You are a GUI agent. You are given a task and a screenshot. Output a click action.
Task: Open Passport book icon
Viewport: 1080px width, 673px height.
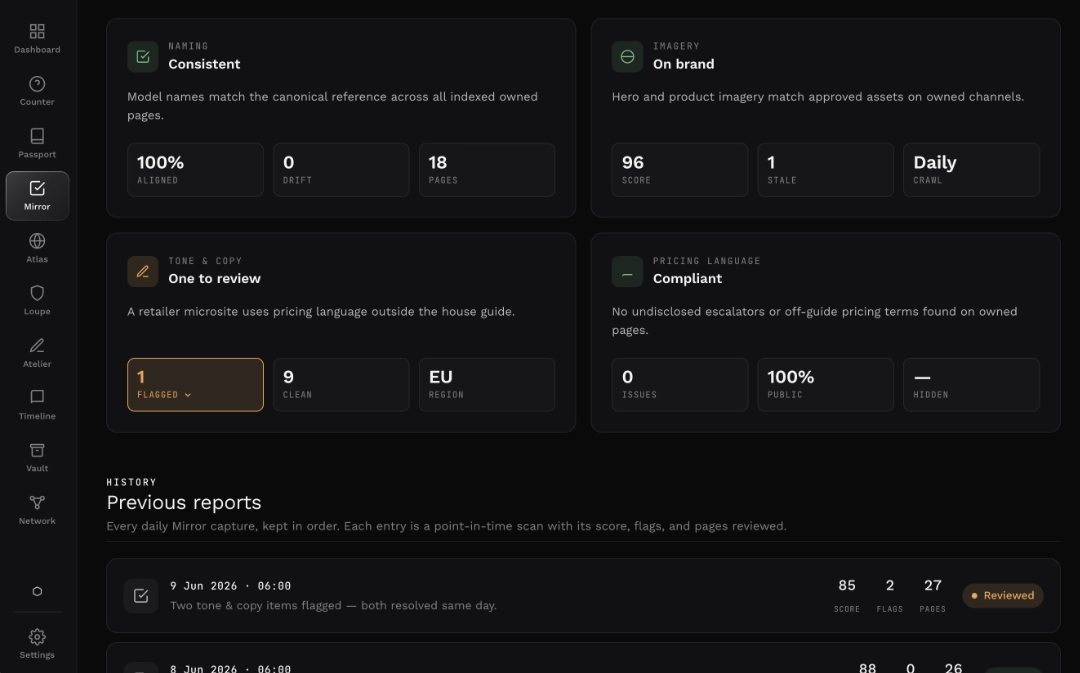point(37,143)
